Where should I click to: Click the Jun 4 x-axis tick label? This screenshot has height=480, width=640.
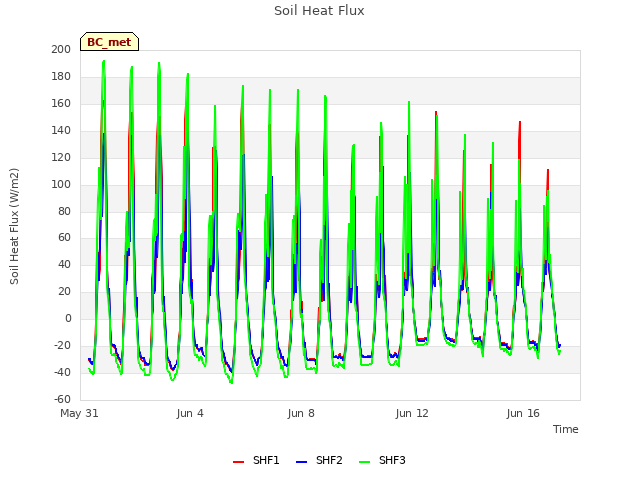[190, 413]
